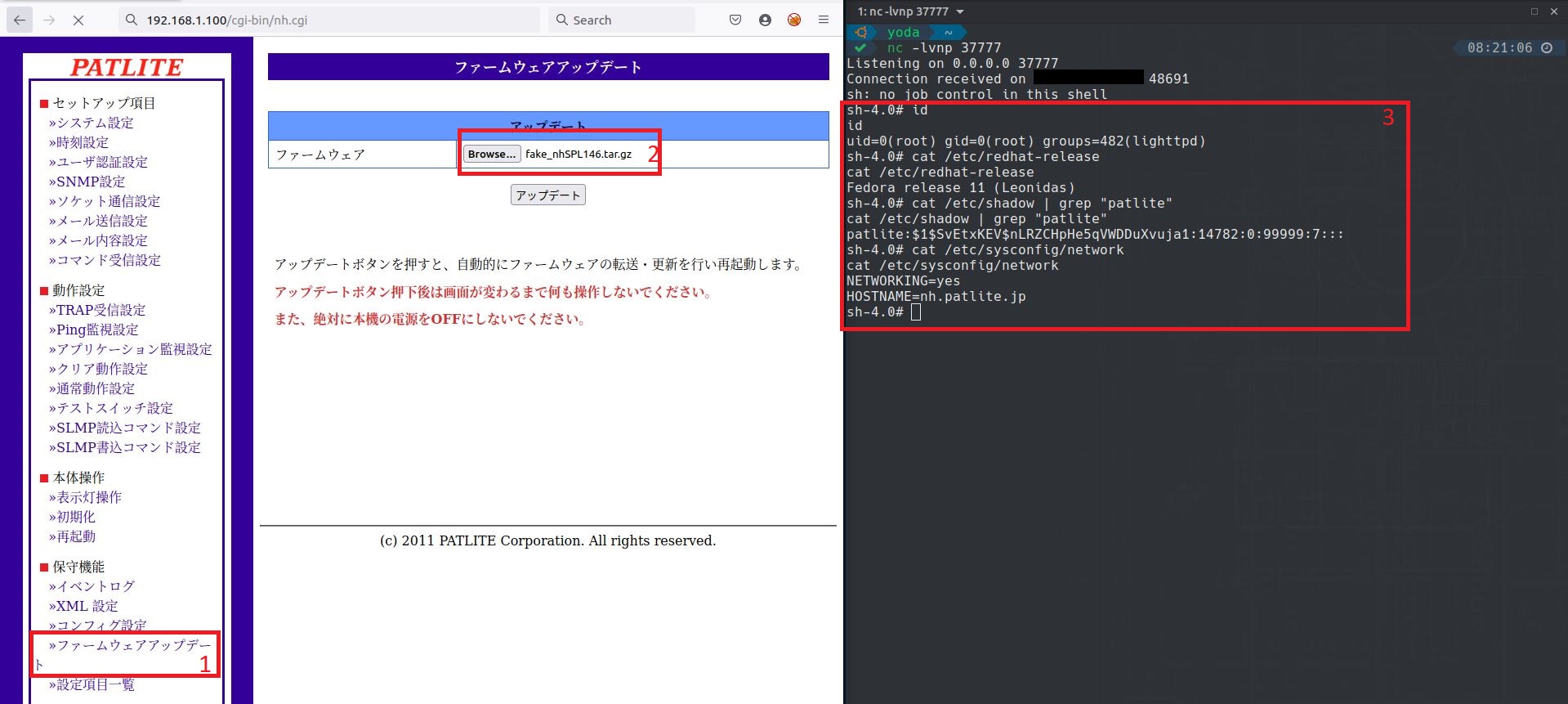The image size is (1568, 704).
Task: Open TRAP受信設定 link
Action: pos(97,310)
